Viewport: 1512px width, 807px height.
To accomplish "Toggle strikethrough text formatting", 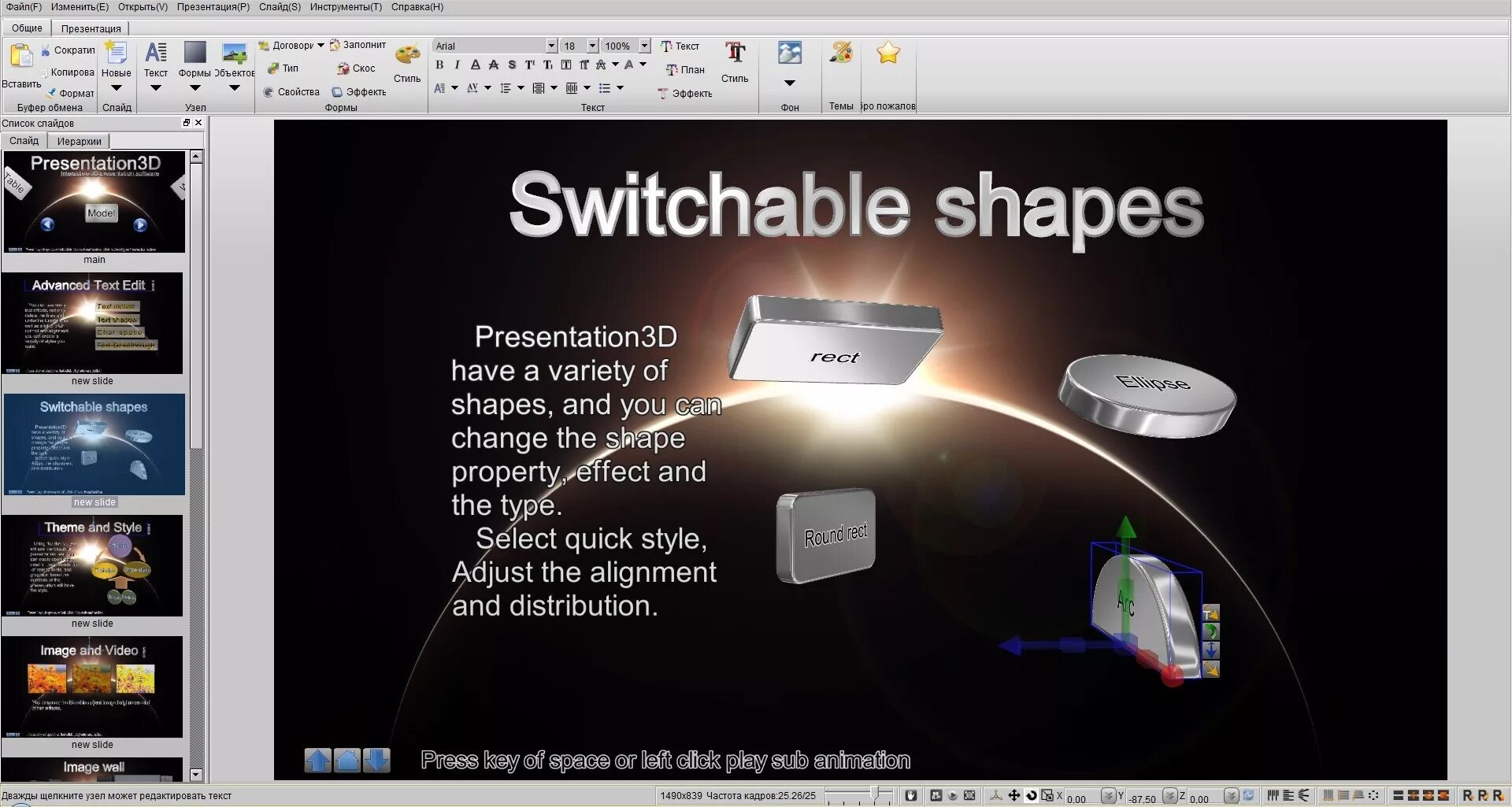I will 493,65.
